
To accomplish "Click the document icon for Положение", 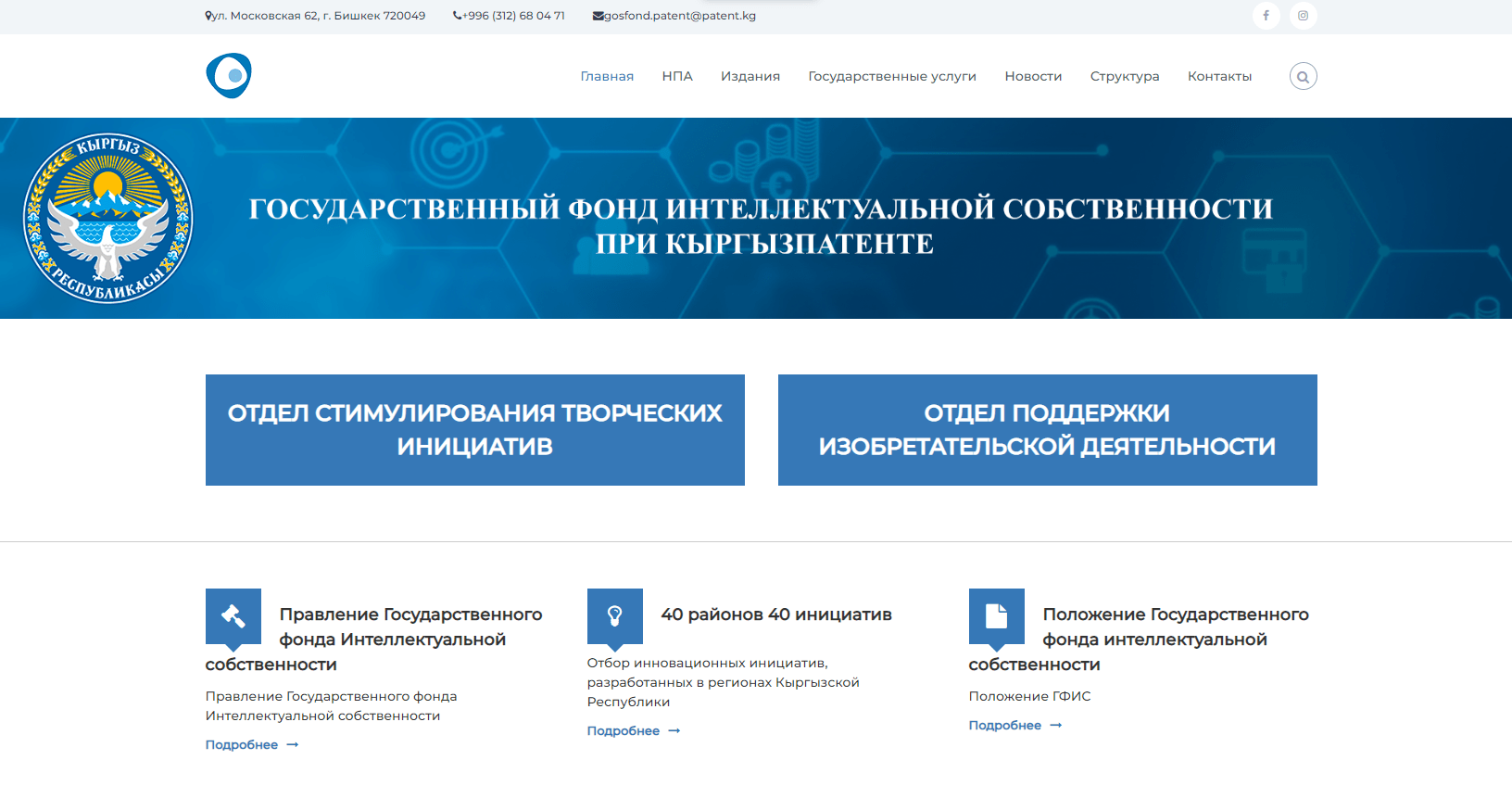I will click(x=997, y=615).
